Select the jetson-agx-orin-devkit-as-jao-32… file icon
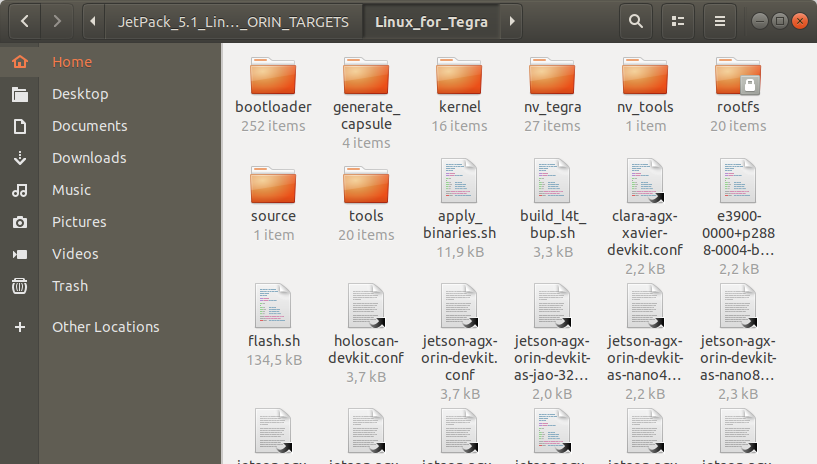 coord(552,306)
